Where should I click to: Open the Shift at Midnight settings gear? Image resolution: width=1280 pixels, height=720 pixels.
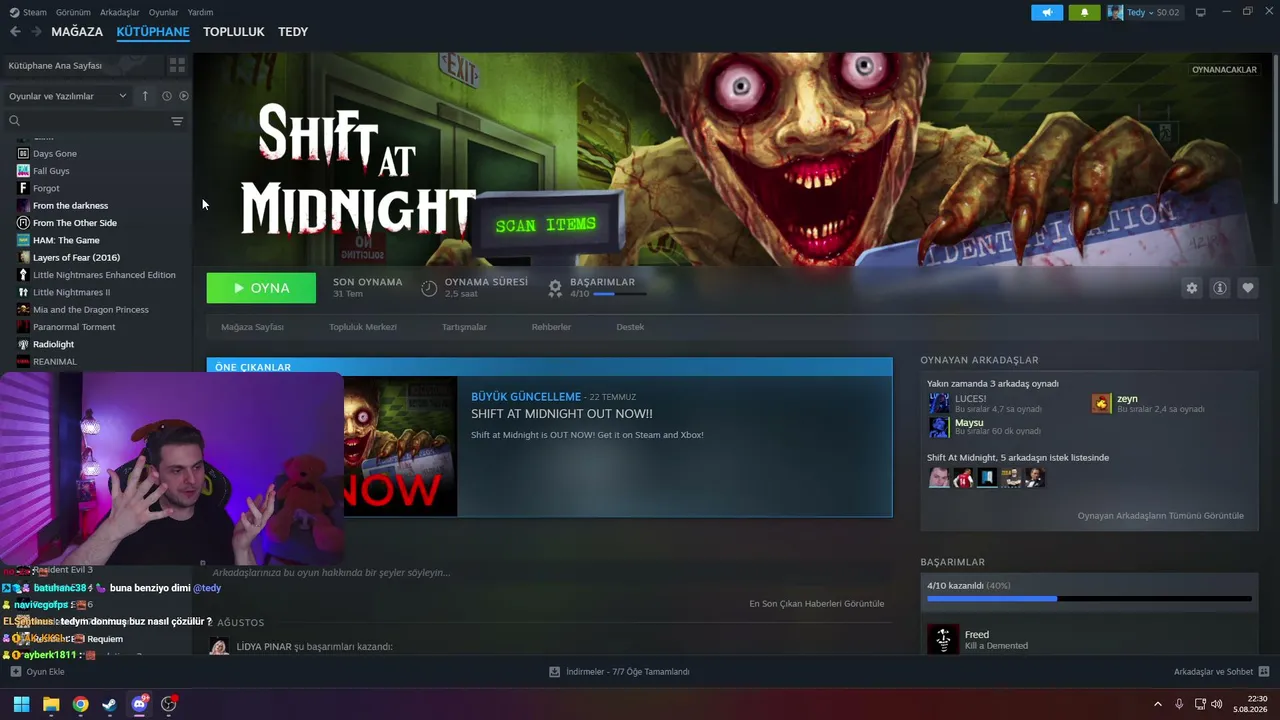coord(1192,288)
